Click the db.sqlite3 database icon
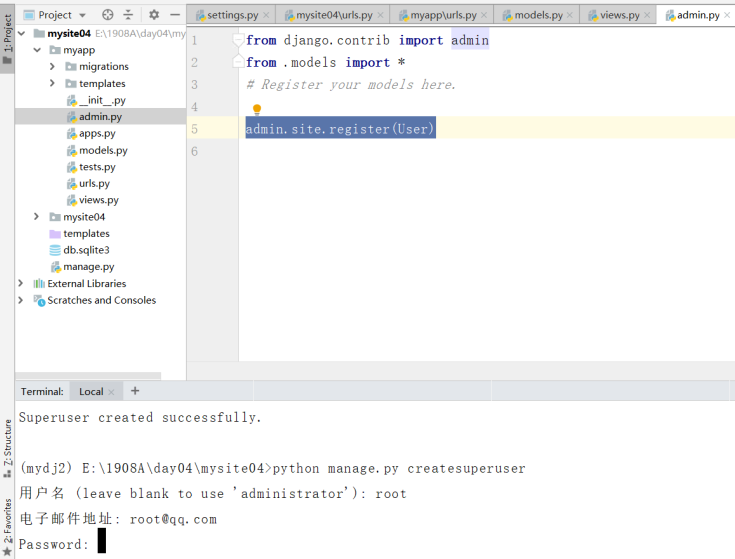735x559 pixels. pyautogui.click(x=55, y=250)
